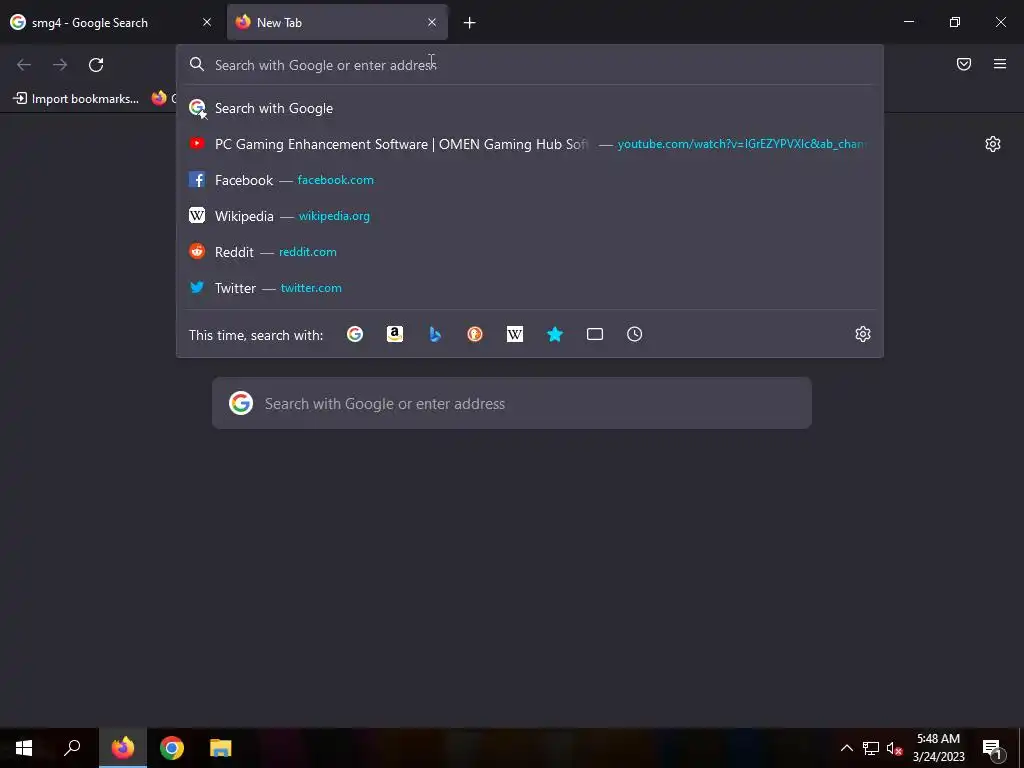Open the Pocket save icon

coord(964,64)
